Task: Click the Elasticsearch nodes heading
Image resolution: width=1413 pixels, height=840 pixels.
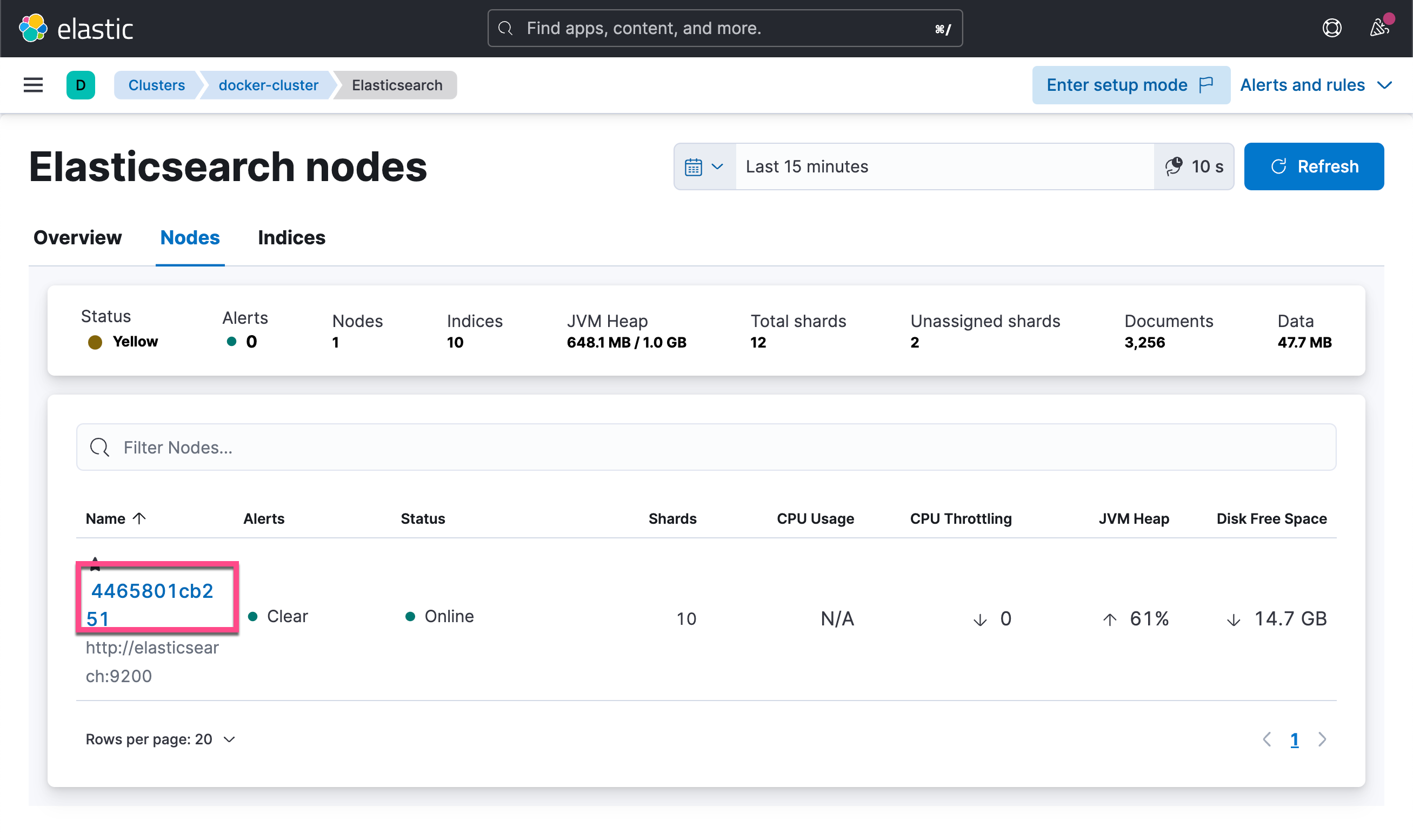Action: [x=228, y=167]
